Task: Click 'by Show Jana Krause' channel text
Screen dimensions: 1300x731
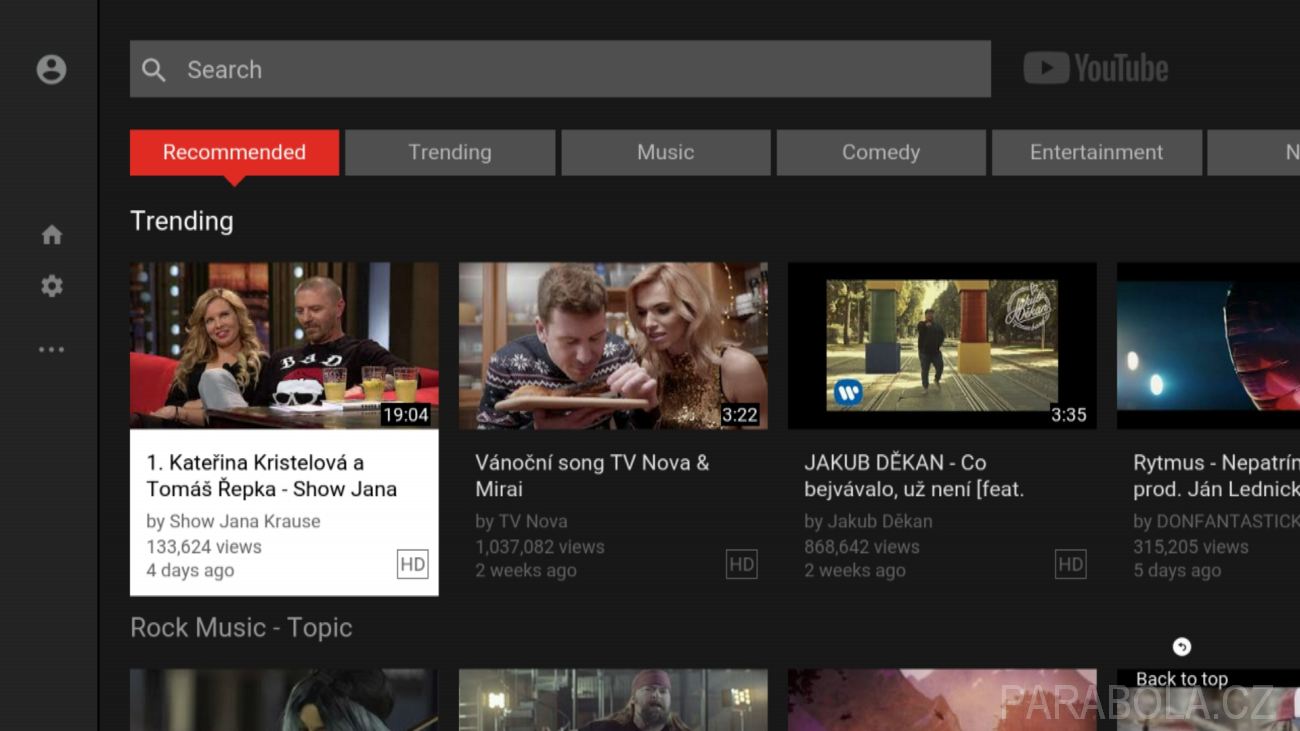Action: pos(233,521)
